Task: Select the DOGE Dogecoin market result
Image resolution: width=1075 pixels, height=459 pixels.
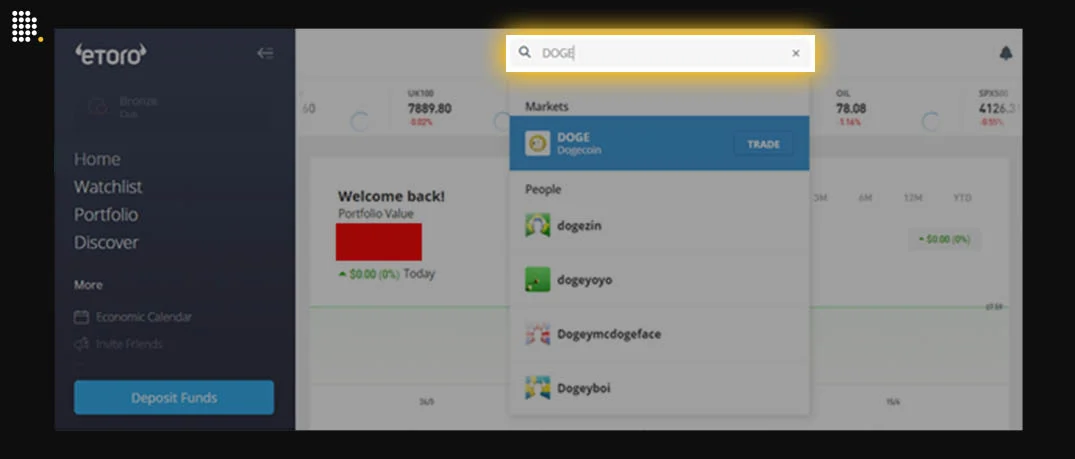Action: coord(659,143)
